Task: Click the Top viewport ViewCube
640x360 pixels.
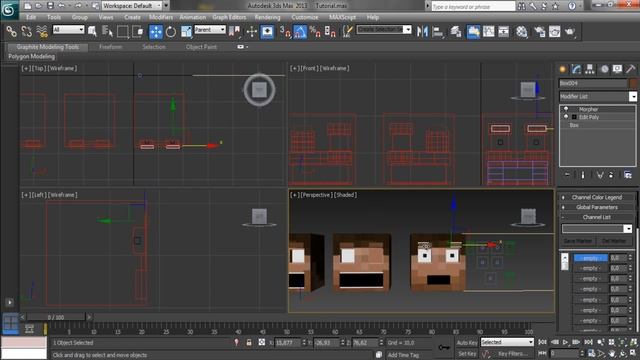Action: (259, 90)
